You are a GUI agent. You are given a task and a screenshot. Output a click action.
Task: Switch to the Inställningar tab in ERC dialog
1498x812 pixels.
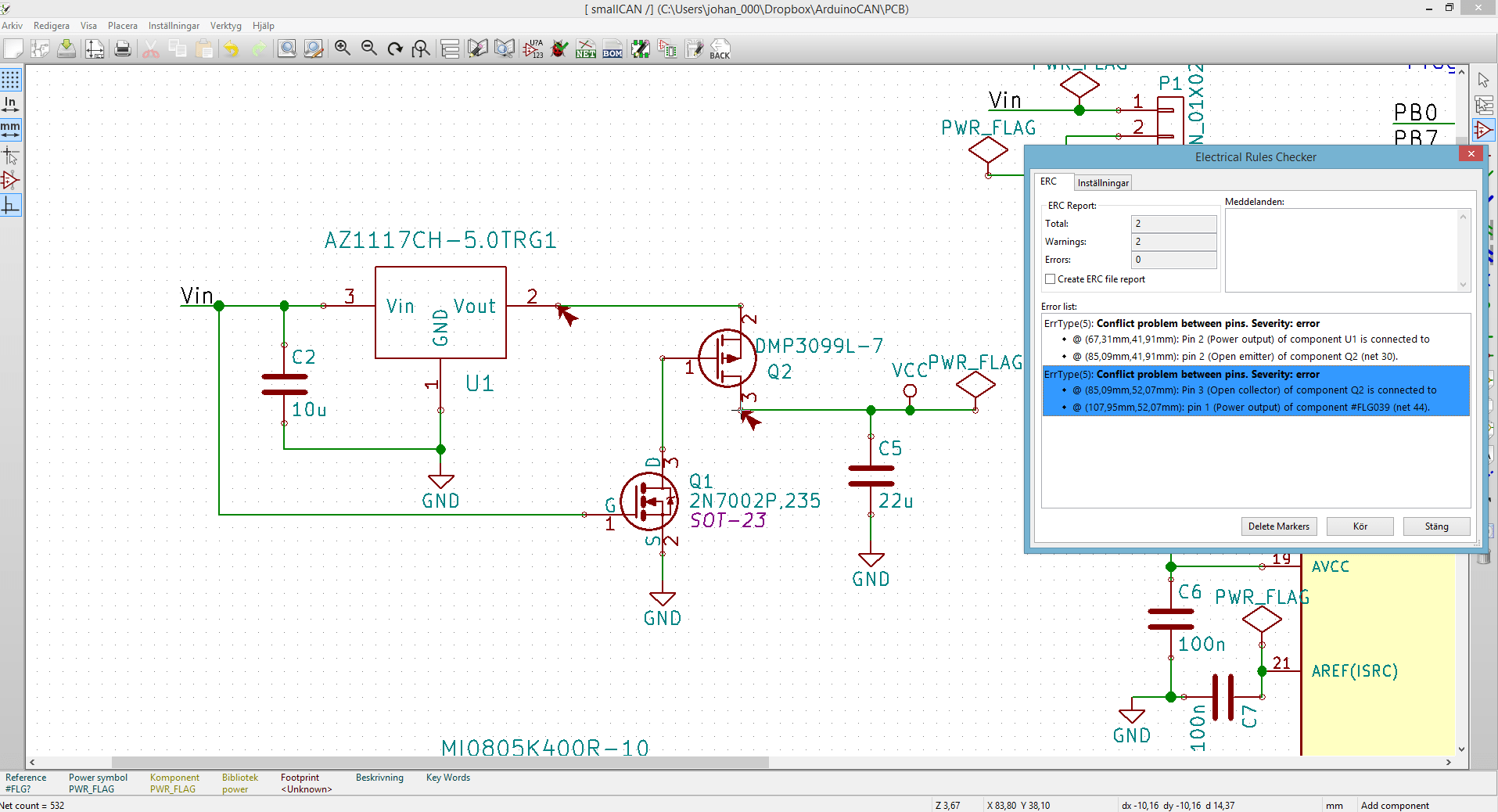(1103, 182)
